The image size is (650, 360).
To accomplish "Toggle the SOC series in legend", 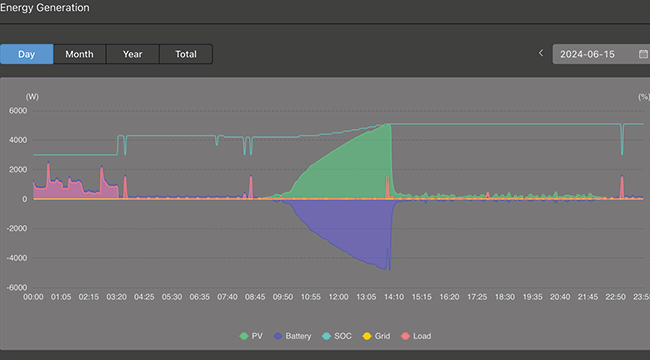I will pos(337,336).
